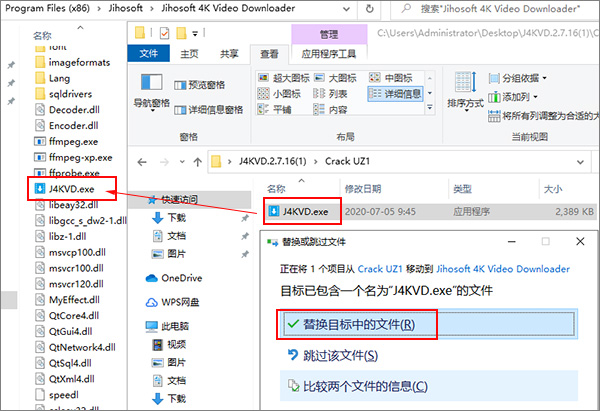Open the Lang folder
This screenshot has height=411, width=600.
pyautogui.click(x=52, y=78)
